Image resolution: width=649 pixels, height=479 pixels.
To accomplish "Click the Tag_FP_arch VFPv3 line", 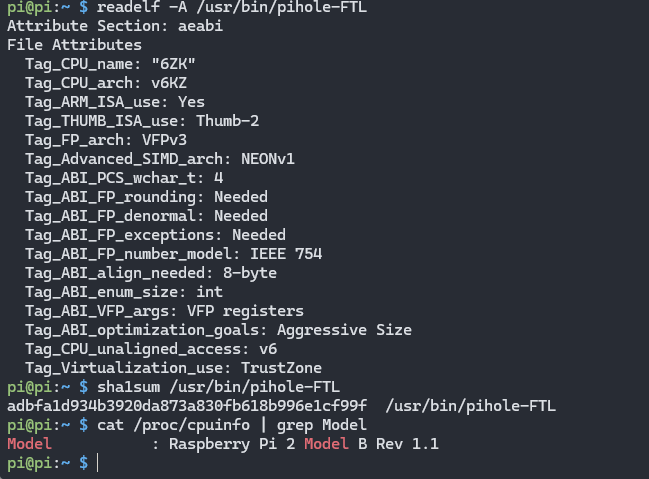I will point(106,140).
